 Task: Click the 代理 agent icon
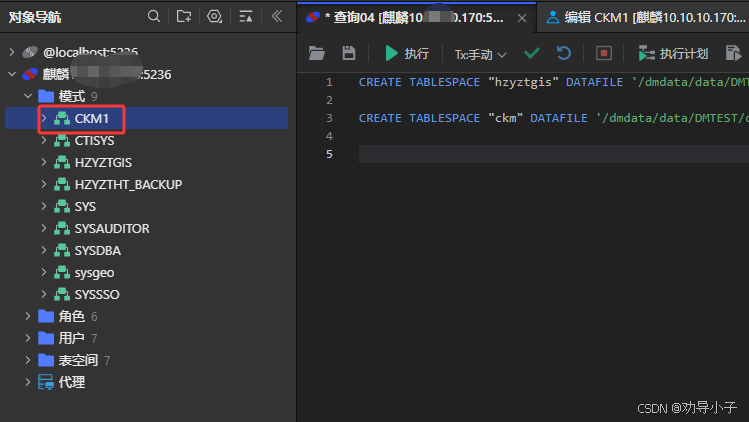[x=46, y=382]
